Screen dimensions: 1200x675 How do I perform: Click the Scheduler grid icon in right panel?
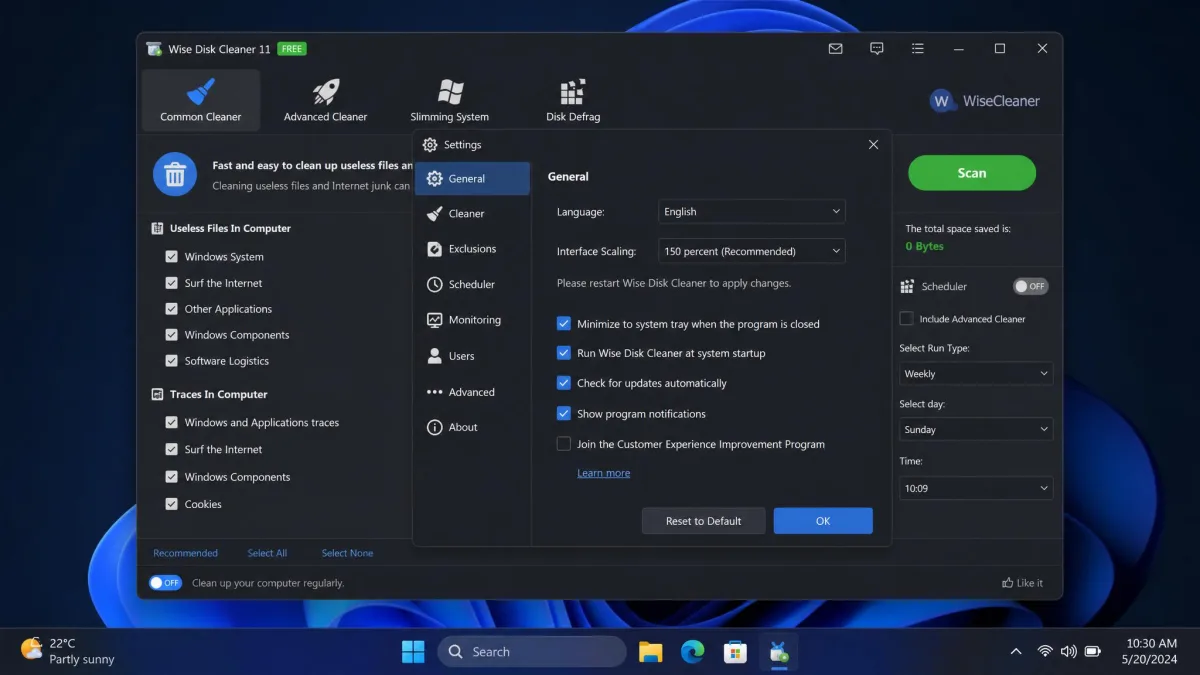907,286
